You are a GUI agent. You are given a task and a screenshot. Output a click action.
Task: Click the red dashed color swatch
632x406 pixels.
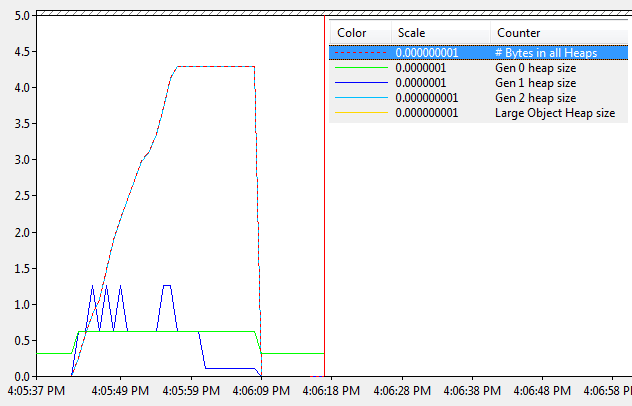click(359, 53)
